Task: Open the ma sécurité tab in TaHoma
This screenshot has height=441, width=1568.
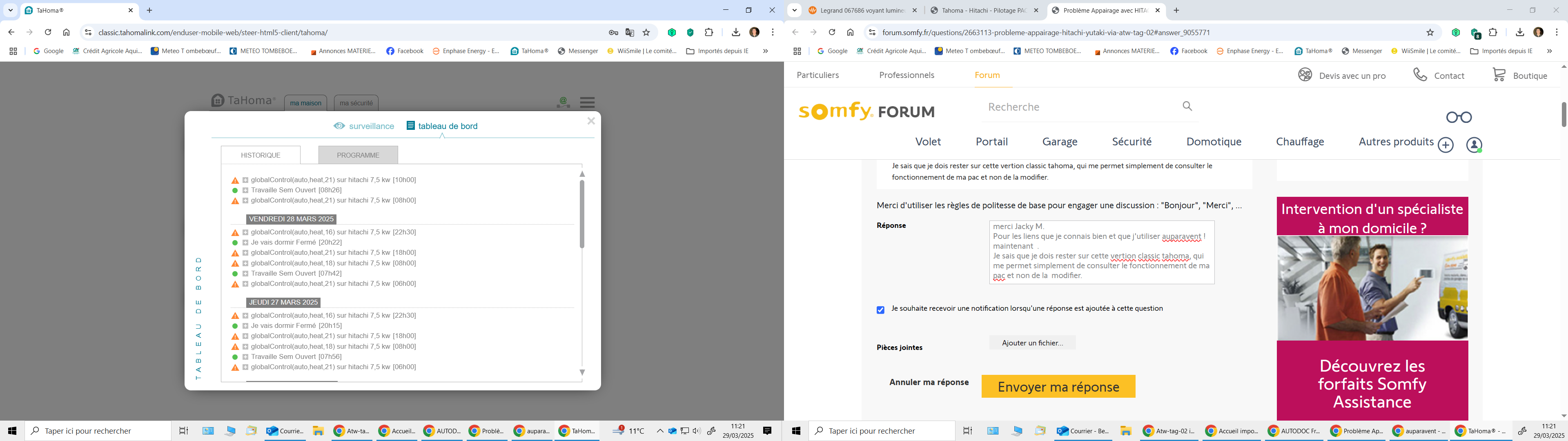Action: [356, 103]
